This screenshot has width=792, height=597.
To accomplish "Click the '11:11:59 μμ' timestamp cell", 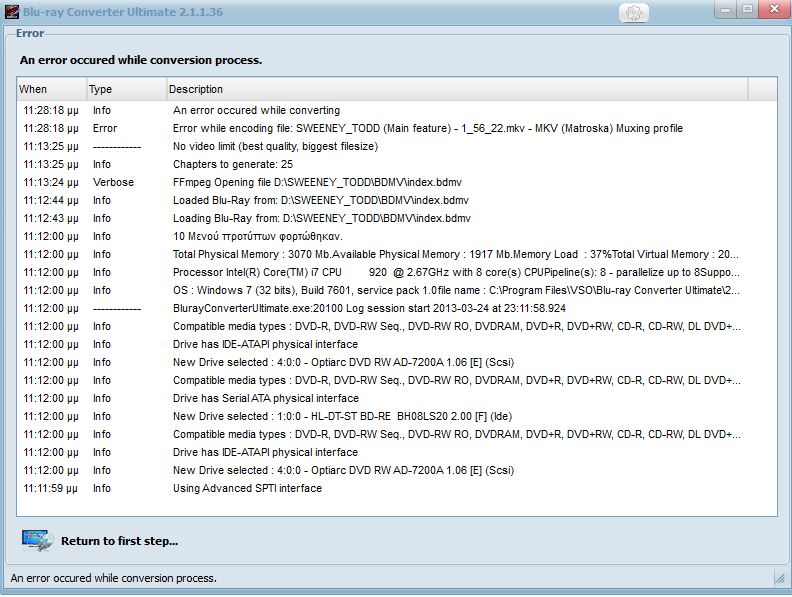I will 51,488.
